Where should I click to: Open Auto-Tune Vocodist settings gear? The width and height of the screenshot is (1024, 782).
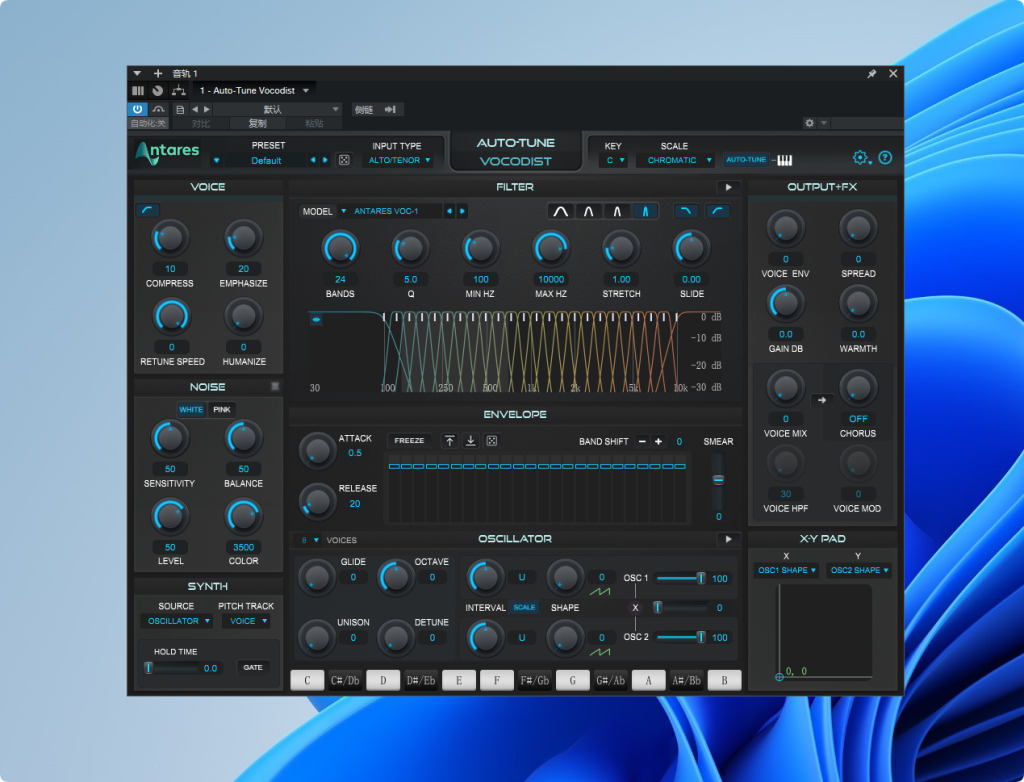tap(861, 157)
